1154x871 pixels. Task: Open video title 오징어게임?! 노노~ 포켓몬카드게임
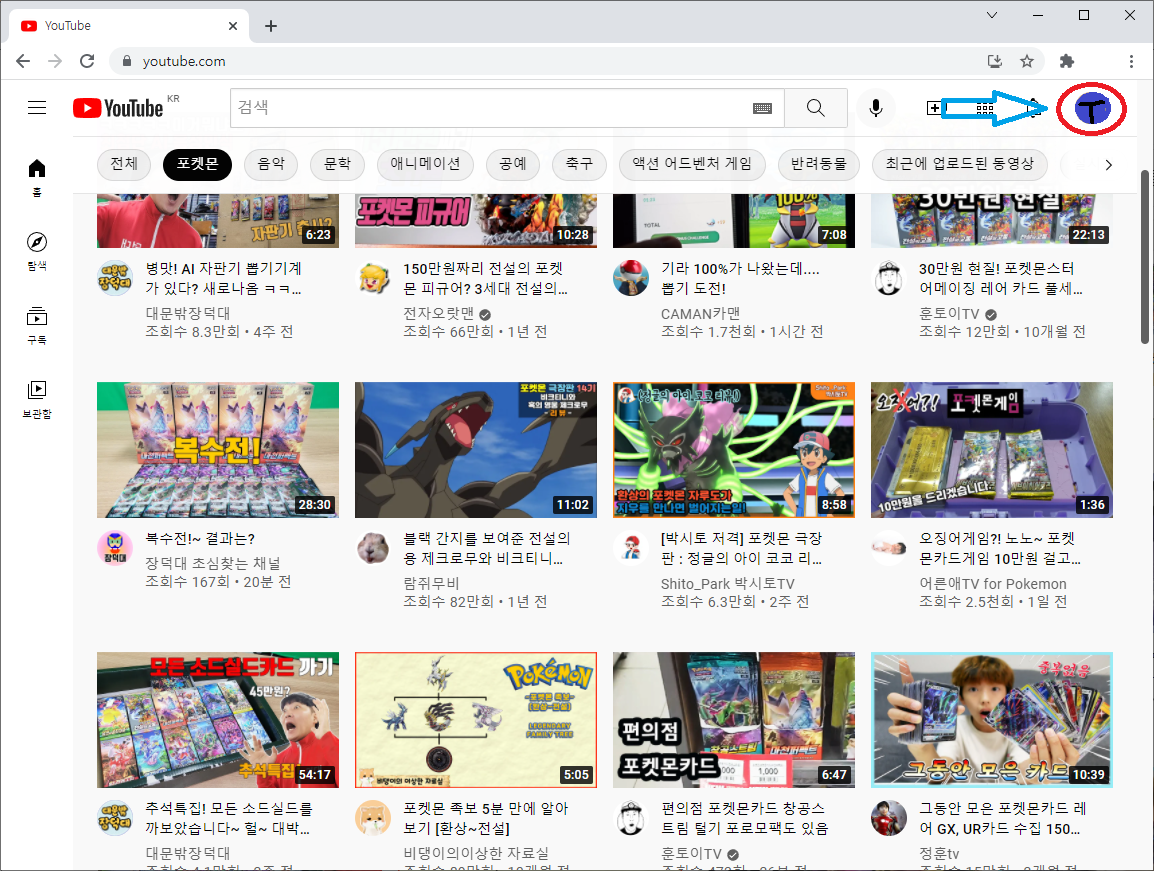[999, 549]
